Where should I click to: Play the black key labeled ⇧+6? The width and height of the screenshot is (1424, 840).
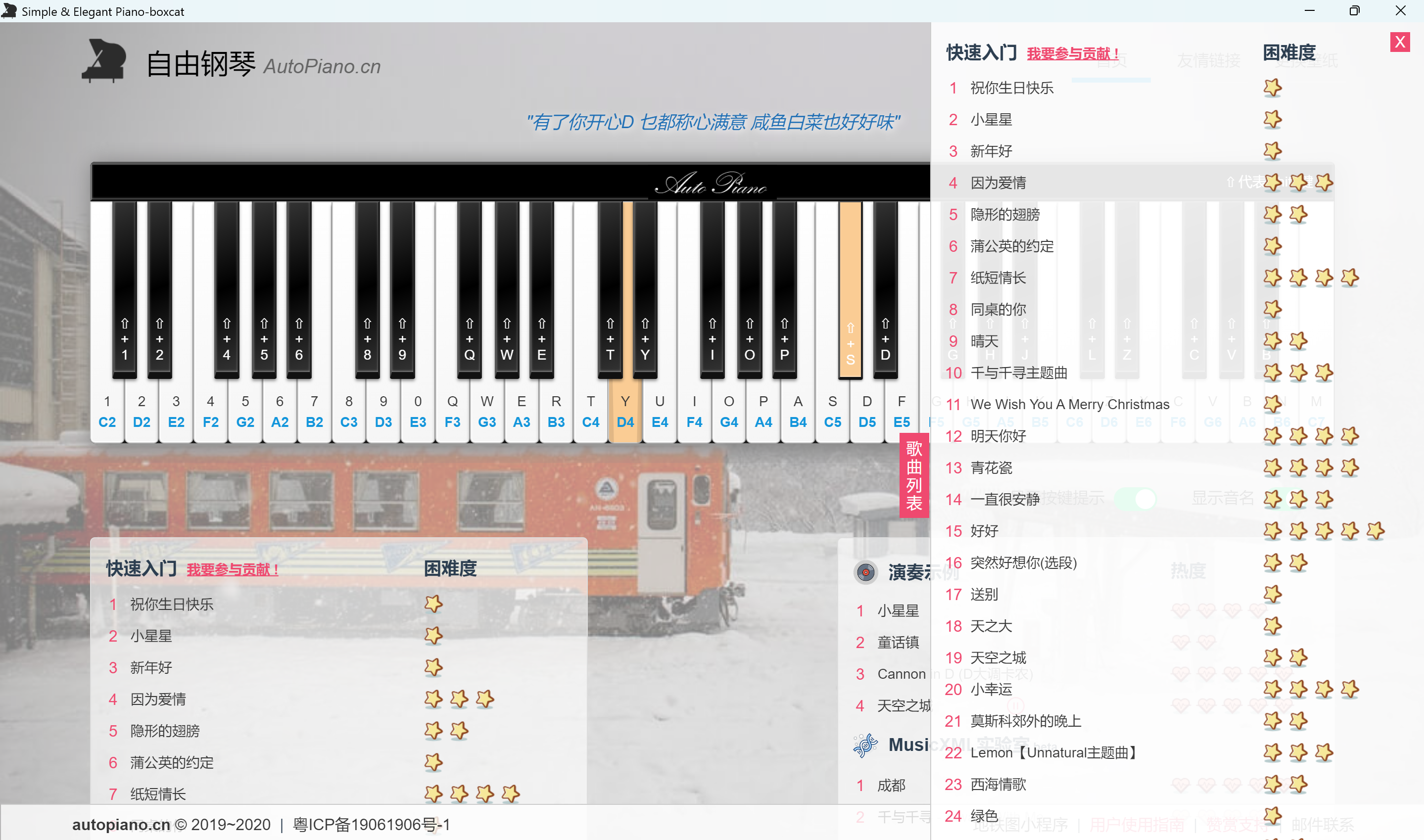point(299,289)
